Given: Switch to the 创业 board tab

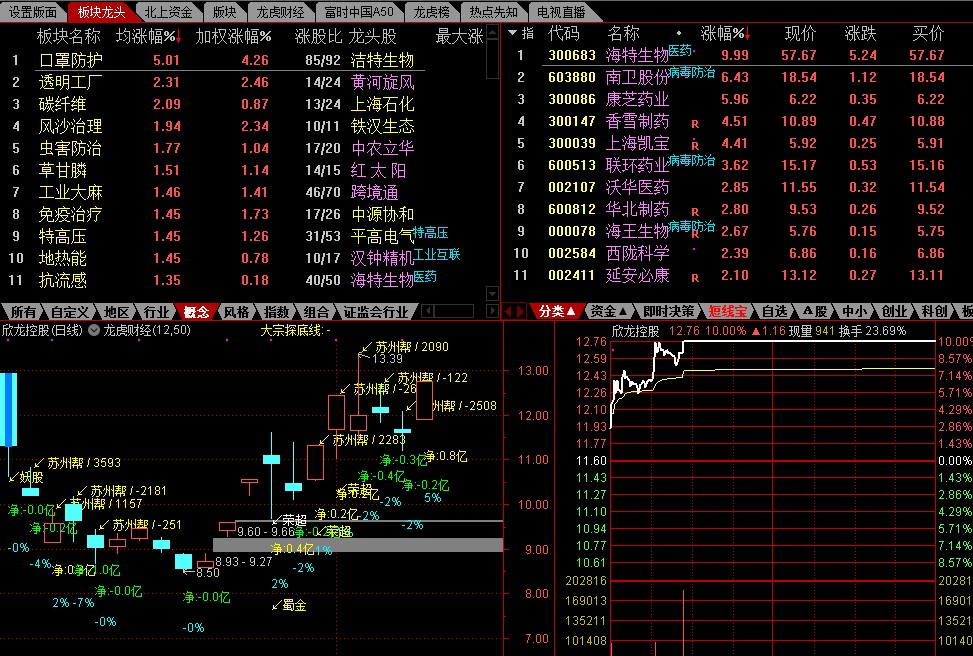Looking at the screenshot, I should click(894, 312).
